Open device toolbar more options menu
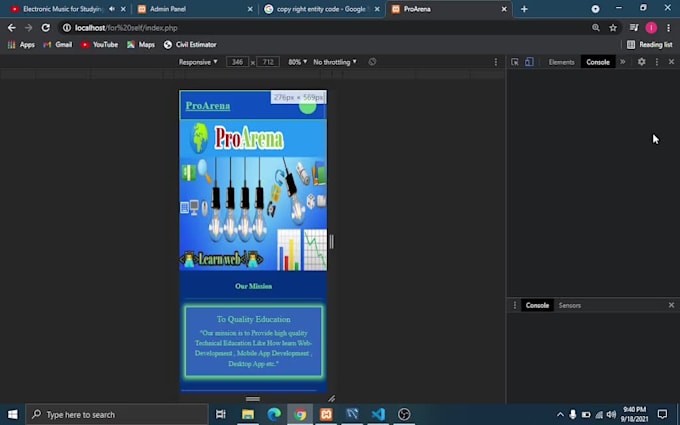 (x=496, y=62)
